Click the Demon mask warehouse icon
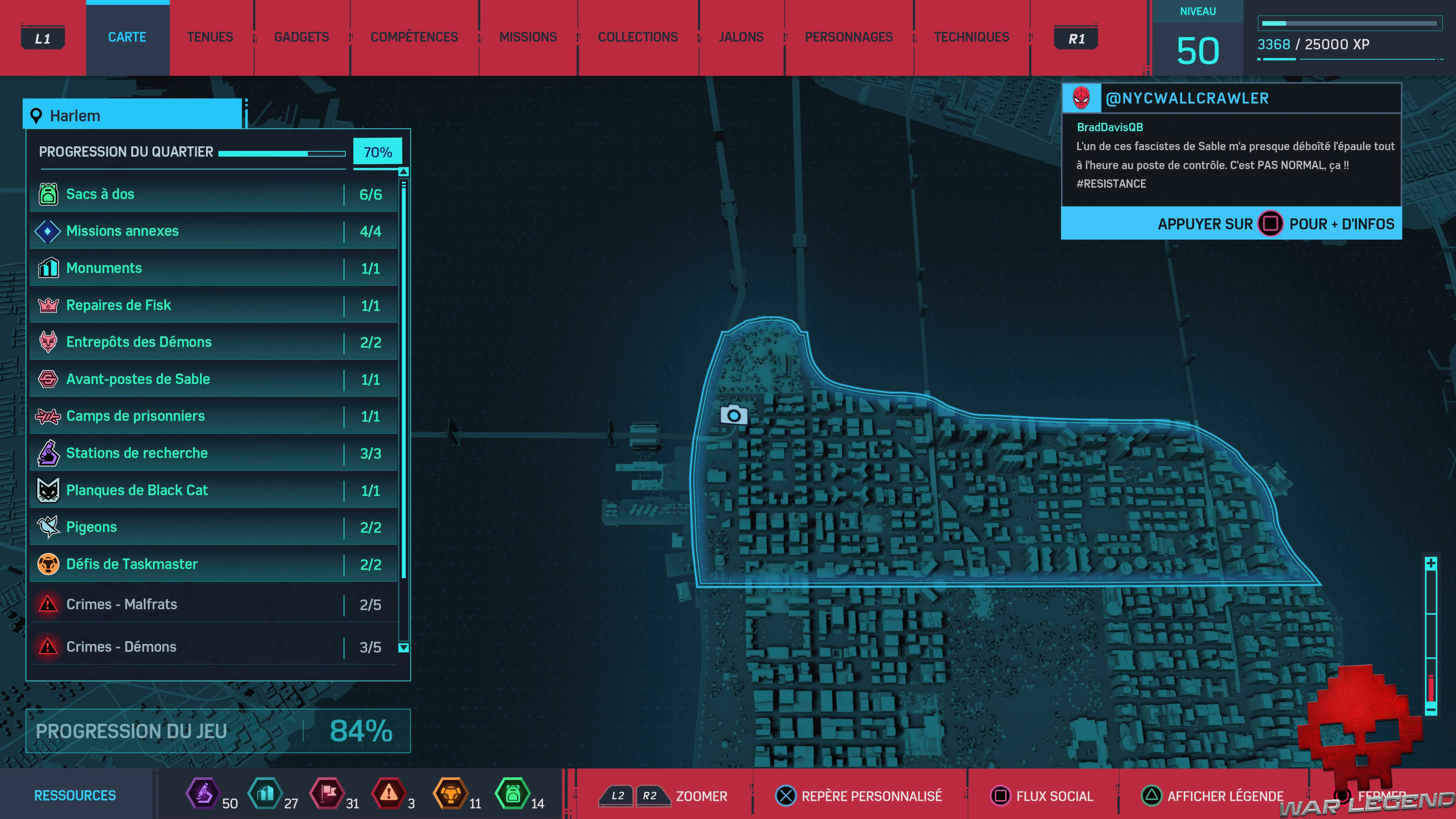Image resolution: width=1456 pixels, height=819 pixels. point(48,342)
